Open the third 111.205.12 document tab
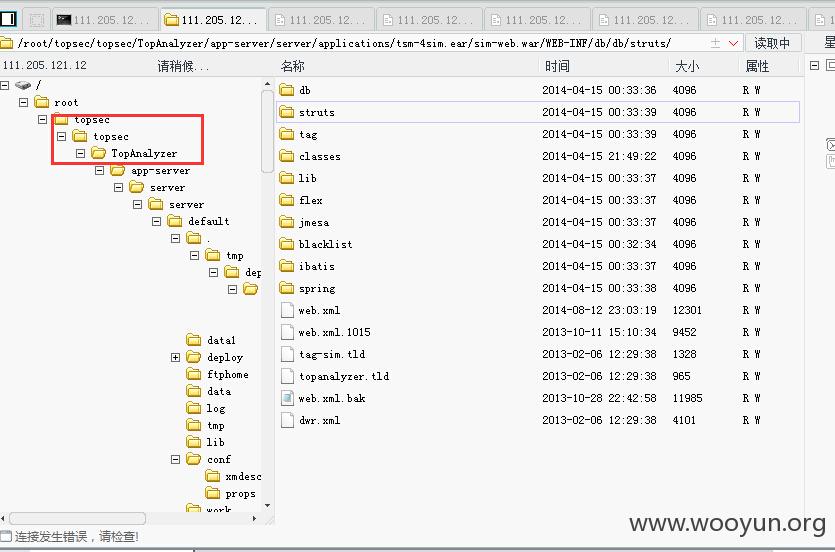The image size is (835, 552). (538, 20)
